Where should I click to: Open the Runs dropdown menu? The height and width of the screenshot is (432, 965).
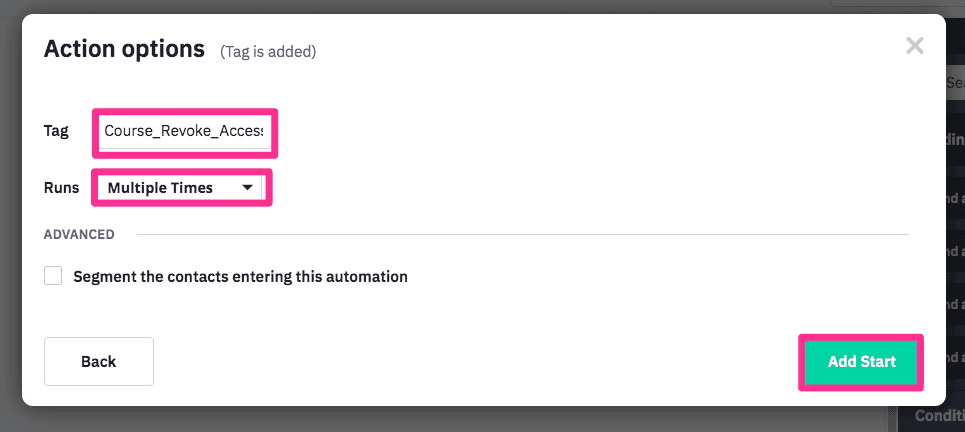point(180,188)
